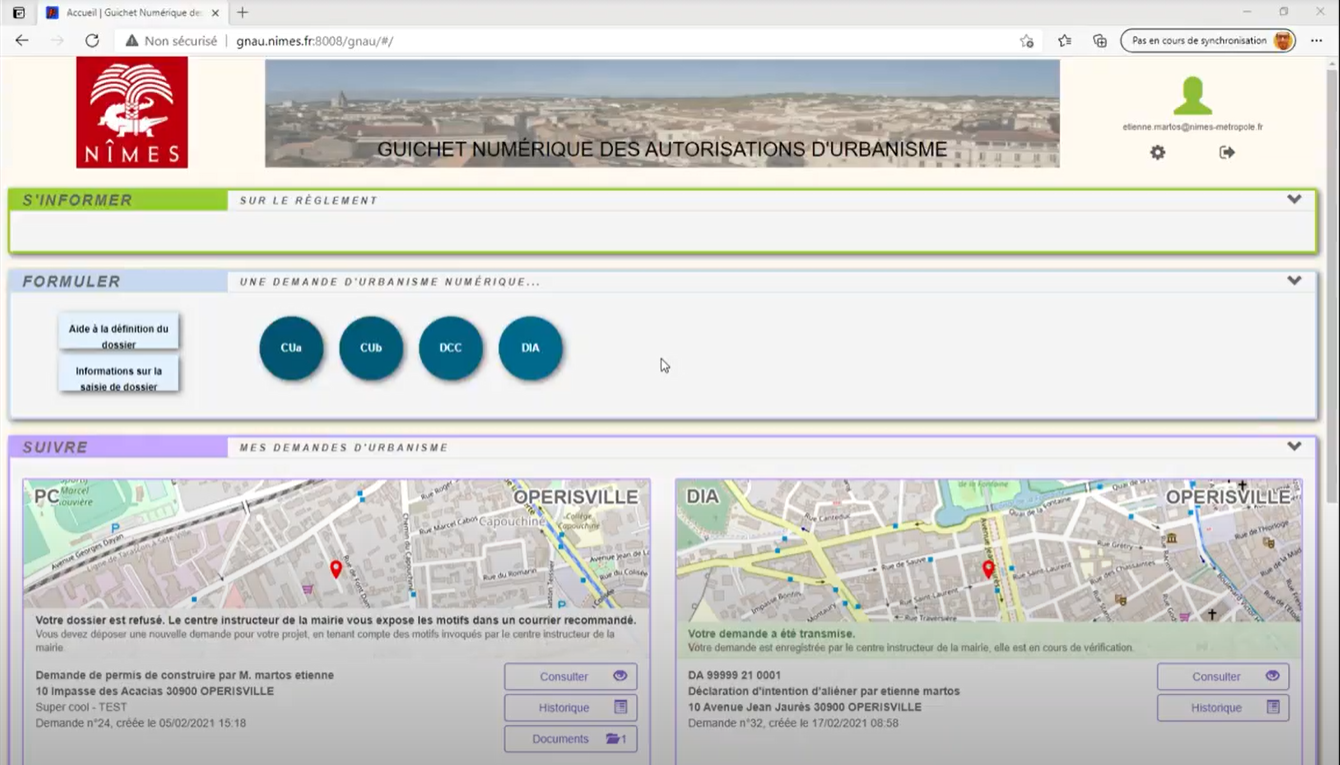Image resolution: width=1340 pixels, height=765 pixels.
Task: Open Informations sur la saisie de dossier
Action: (x=118, y=373)
